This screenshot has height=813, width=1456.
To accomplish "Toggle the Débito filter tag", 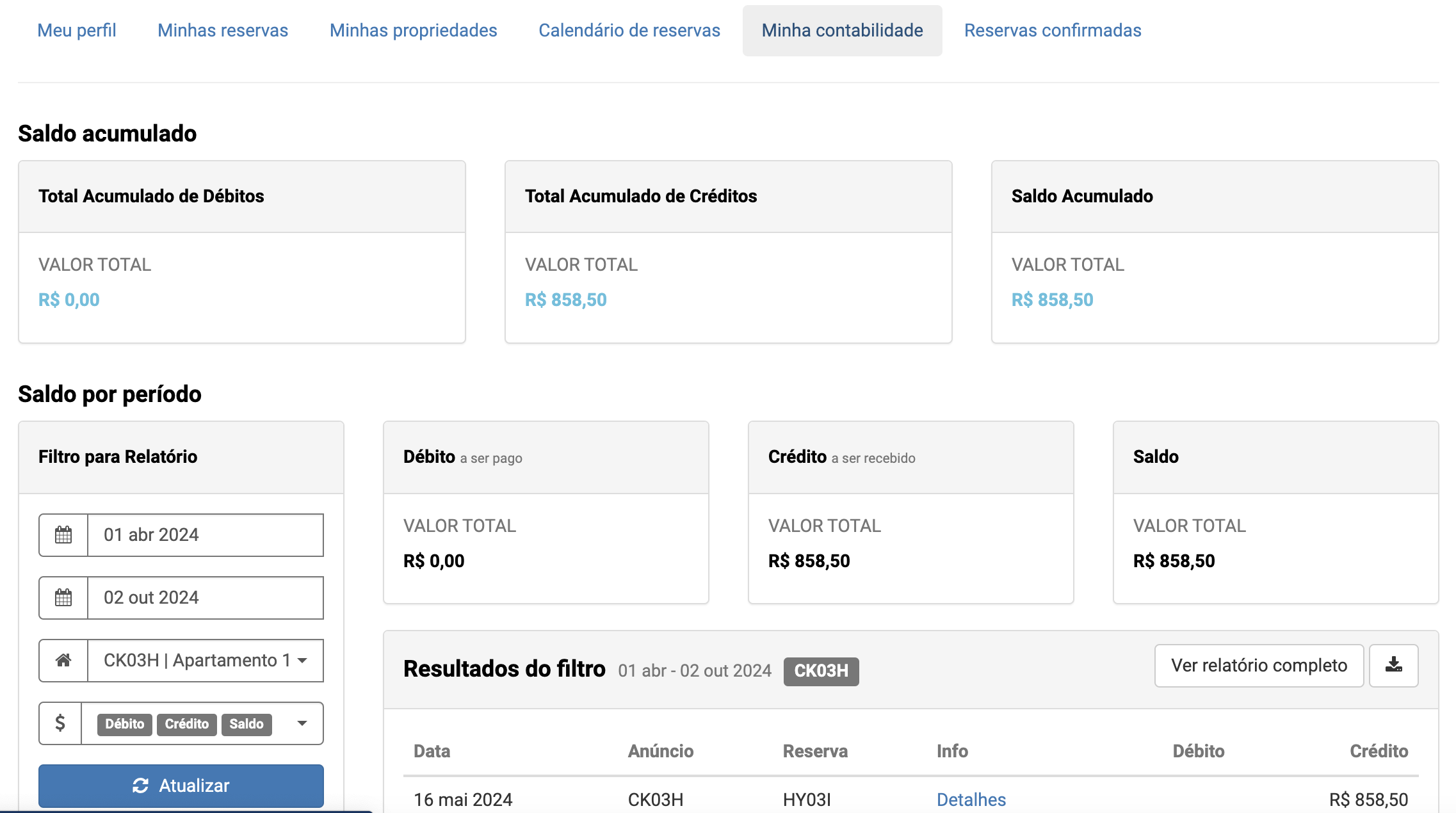I will click(x=124, y=724).
